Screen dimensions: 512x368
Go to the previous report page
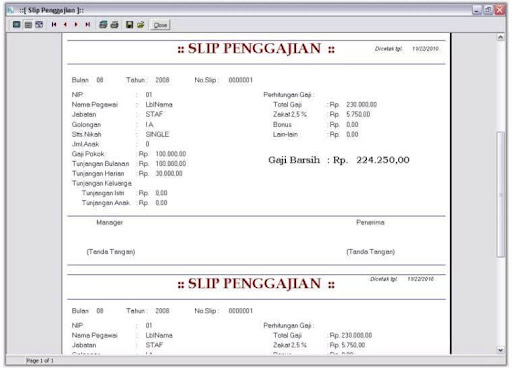[65, 25]
